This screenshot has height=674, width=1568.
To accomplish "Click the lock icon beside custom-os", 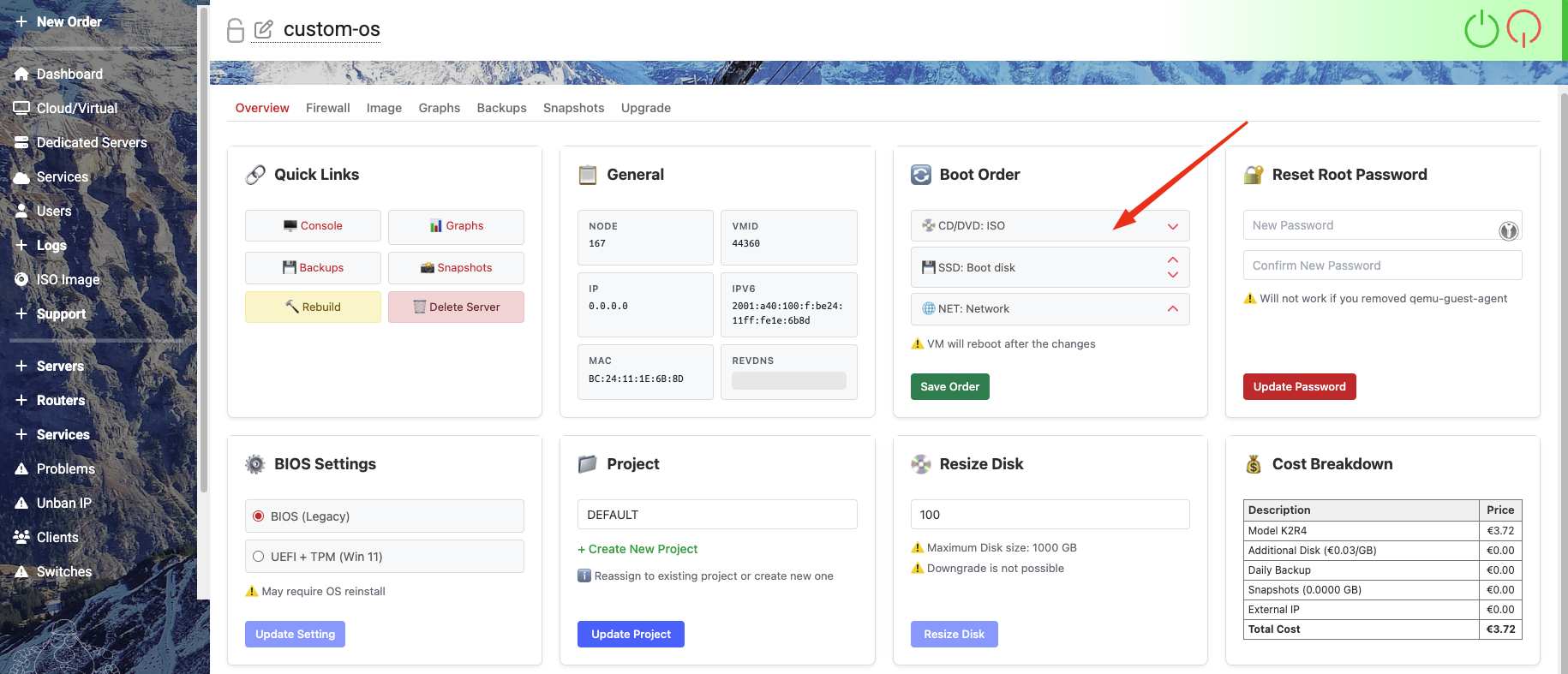I will coord(236,31).
